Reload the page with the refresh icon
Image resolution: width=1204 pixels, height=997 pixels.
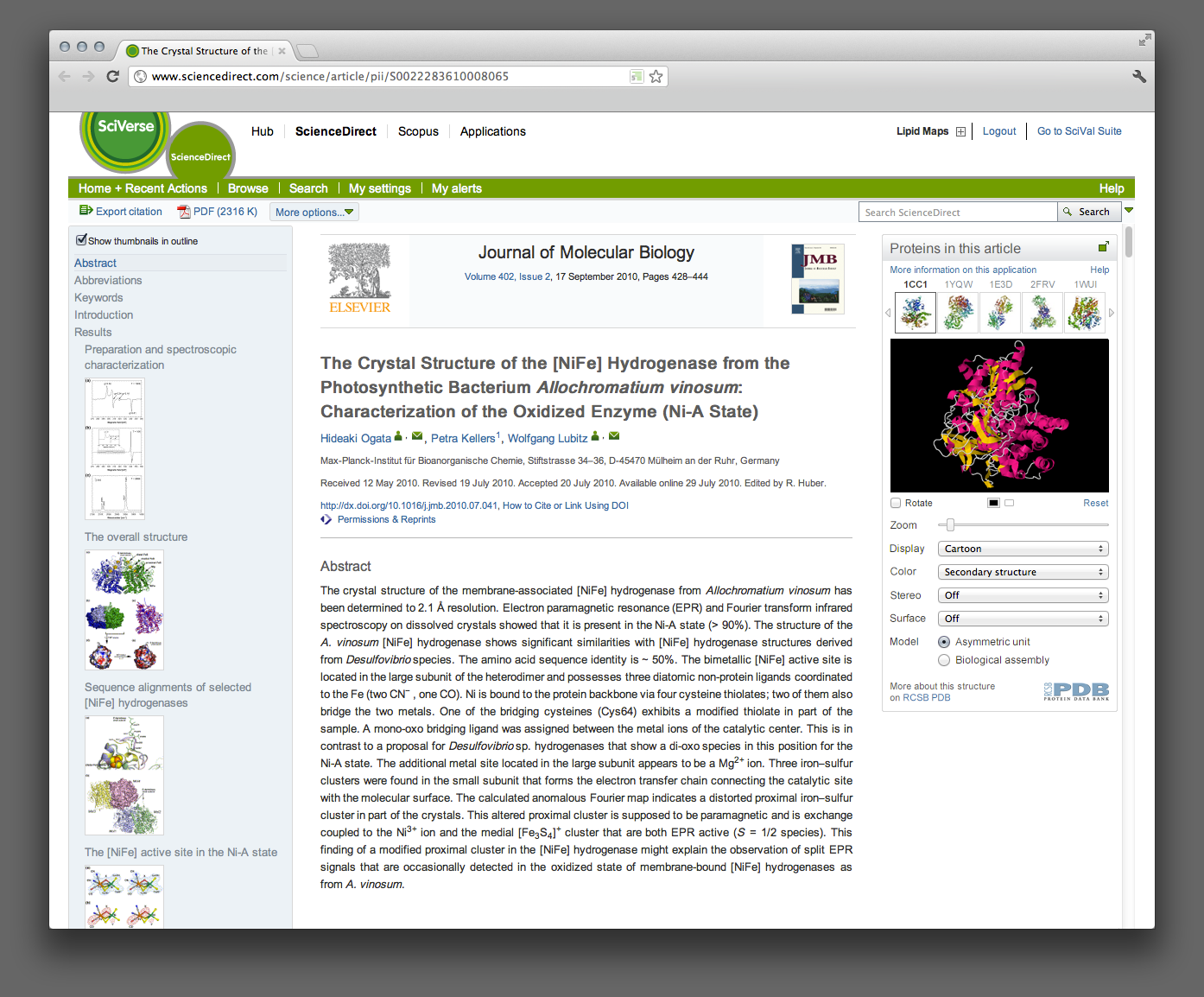pyautogui.click(x=112, y=76)
